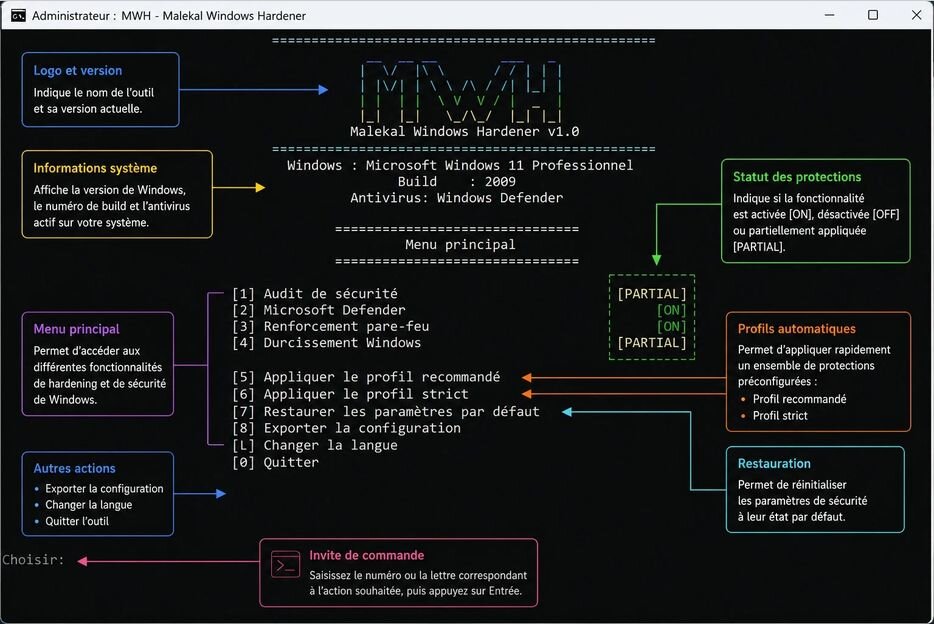Click the ON status beside Microsoft Defender
Viewport: 934px width, 624px height.
click(x=671, y=310)
